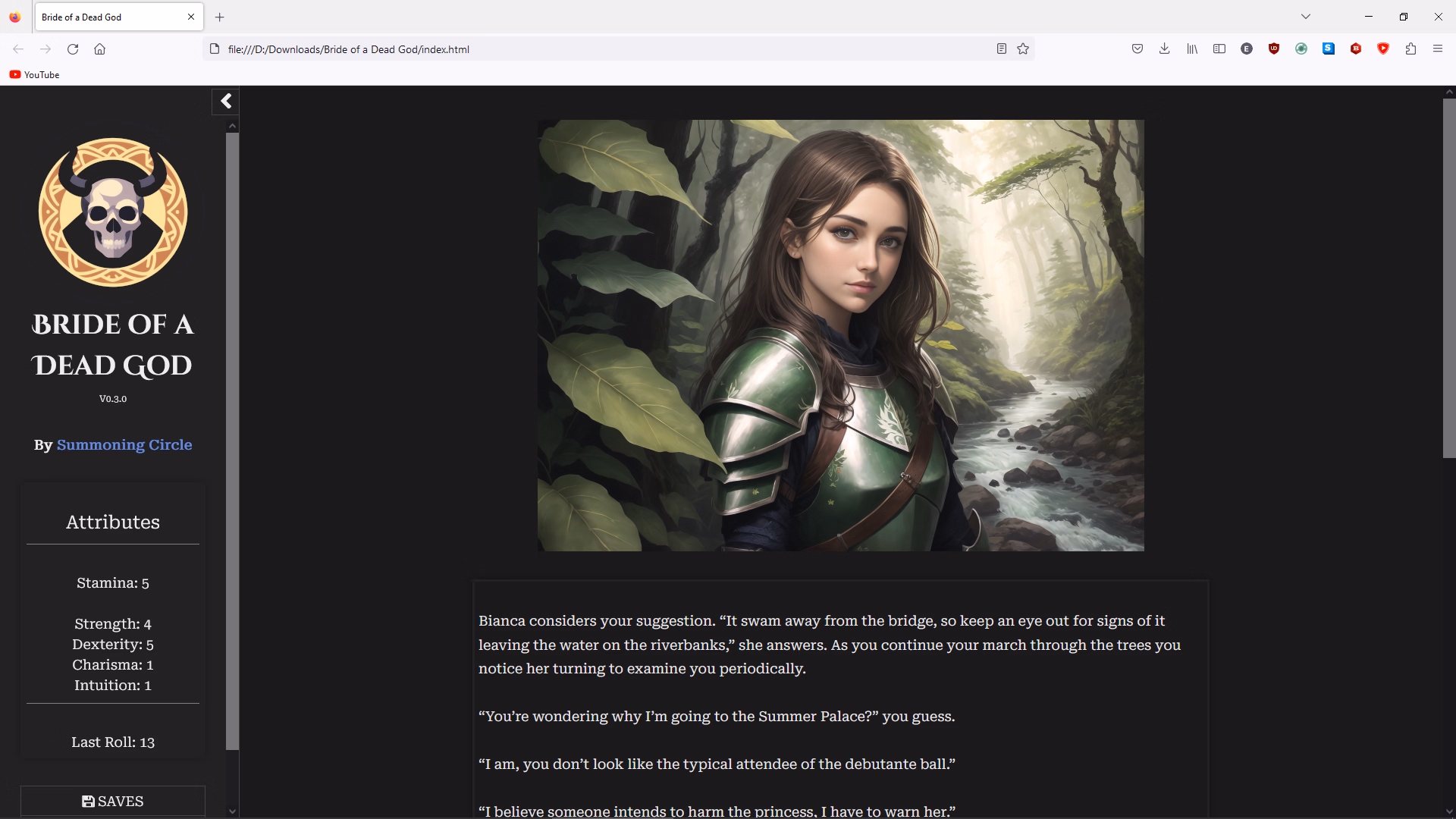Expand the Attributes section heading
The image size is (1456, 819).
[112, 522]
